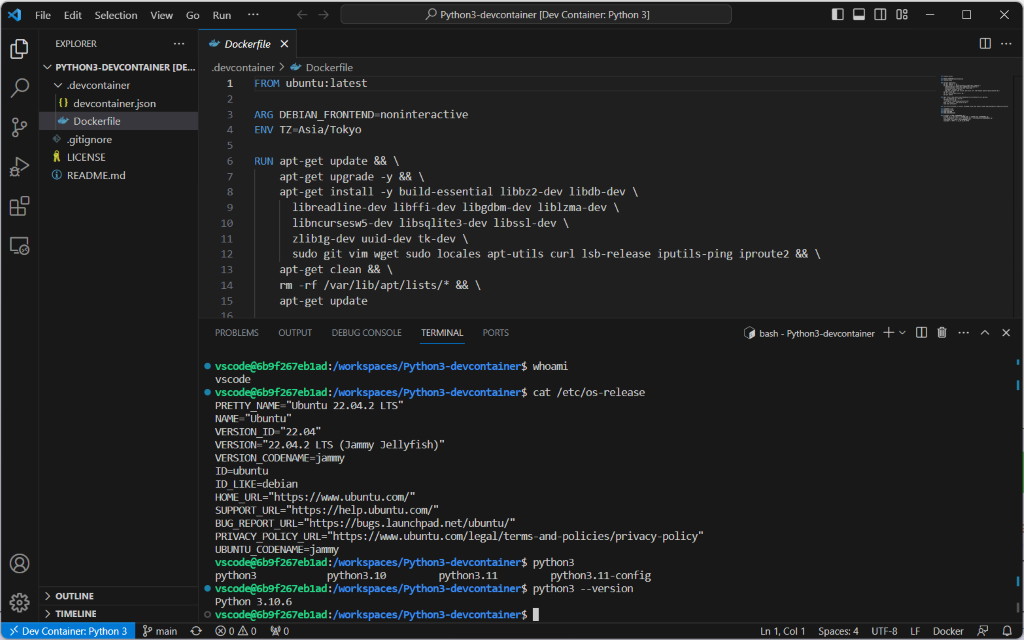
Task: Maximize the terminal panel with the chevron
Action: 984,332
